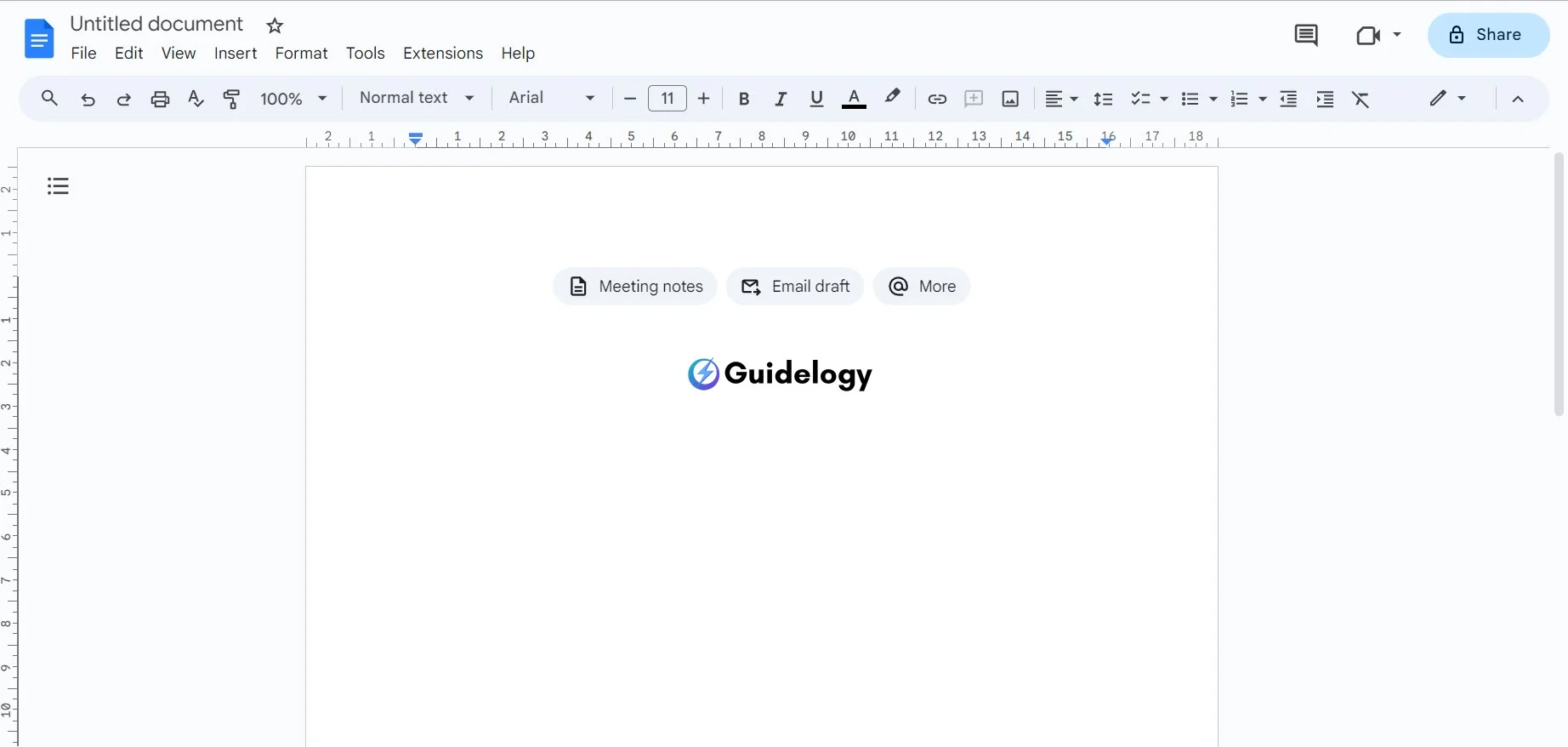Open the View menu
This screenshot has height=747, width=1568.
click(179, 53)
